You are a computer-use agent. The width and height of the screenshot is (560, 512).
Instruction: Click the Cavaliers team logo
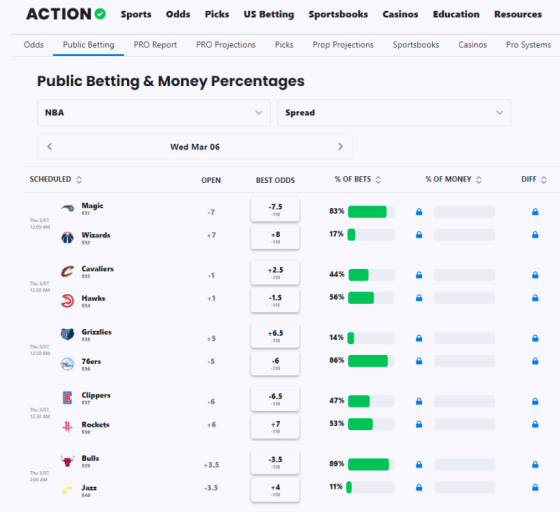68,271
